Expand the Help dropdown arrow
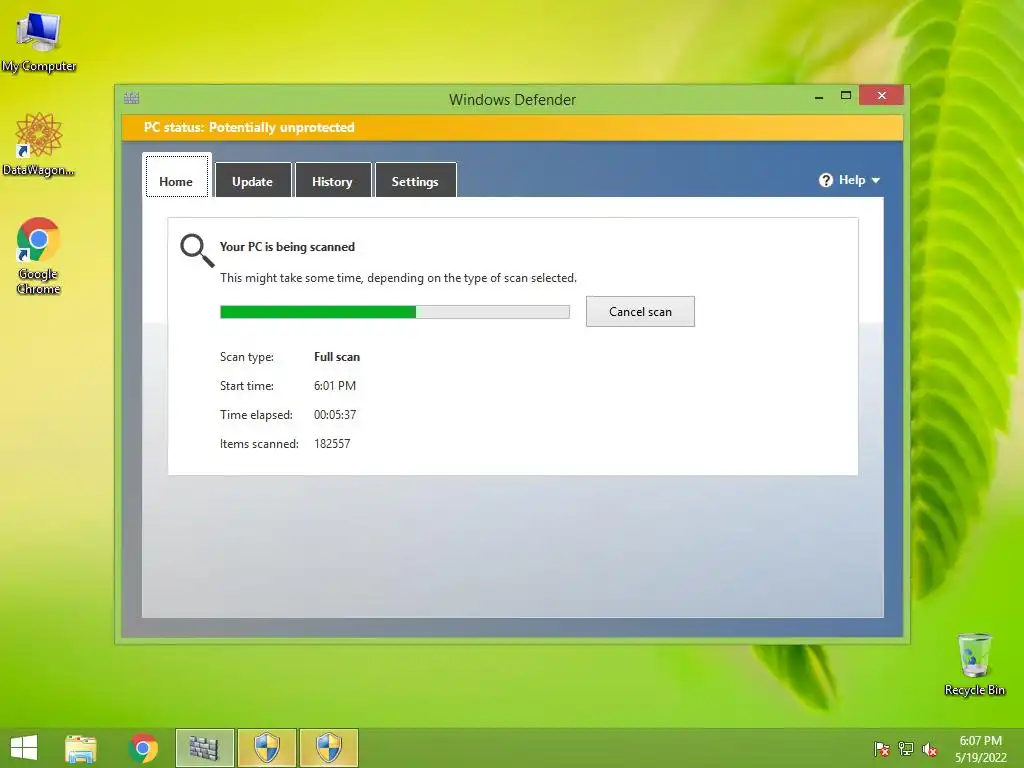The image size is (1024, 768). click(x=876, y=180)
